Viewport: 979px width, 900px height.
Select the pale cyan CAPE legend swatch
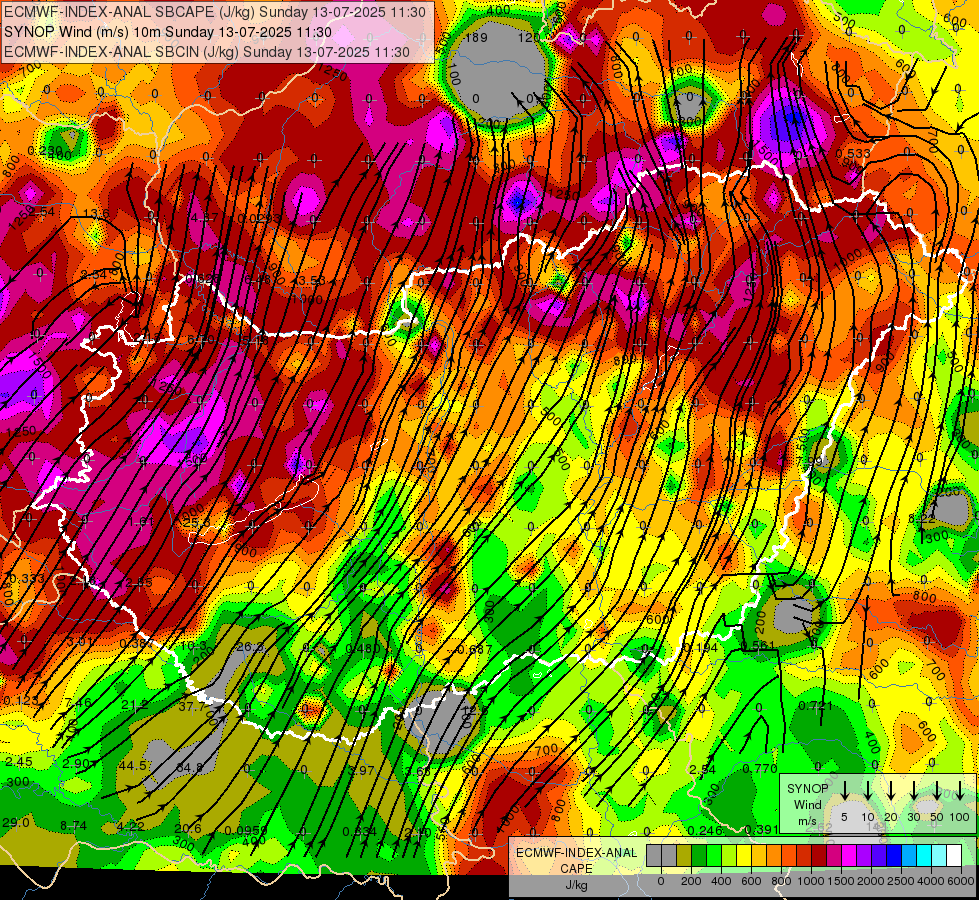coord(938,855)
